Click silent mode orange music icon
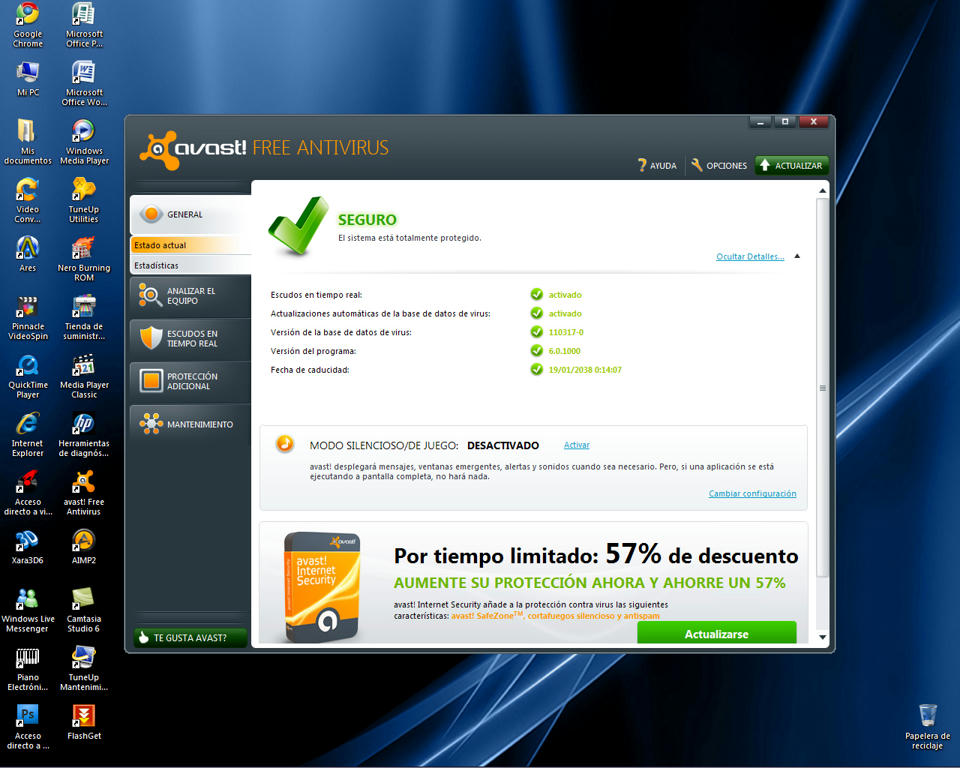 click(x=285, y=443)
